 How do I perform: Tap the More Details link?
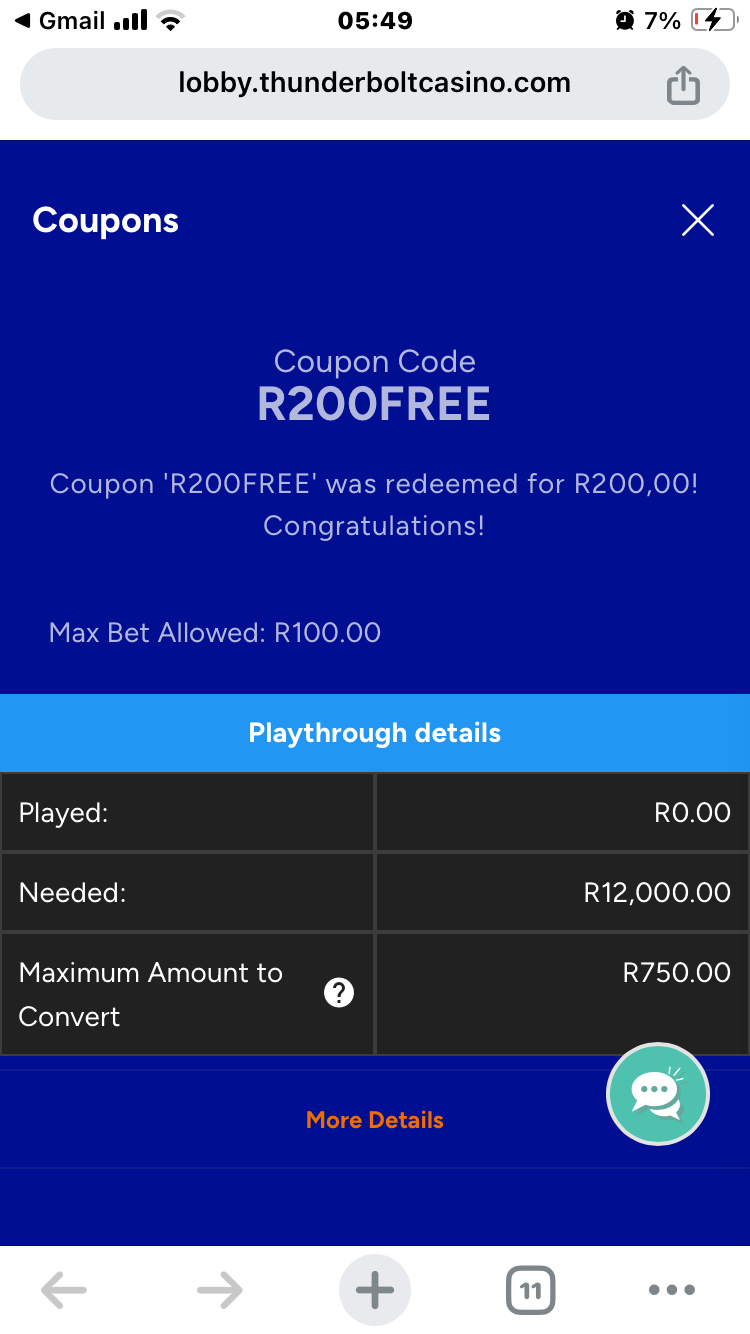pos(375,1120)
